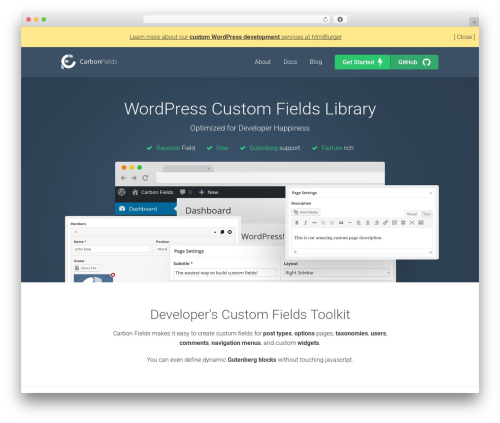Click the Carbon Fields logo
This screenshot has width=500, height=423.
89,62
